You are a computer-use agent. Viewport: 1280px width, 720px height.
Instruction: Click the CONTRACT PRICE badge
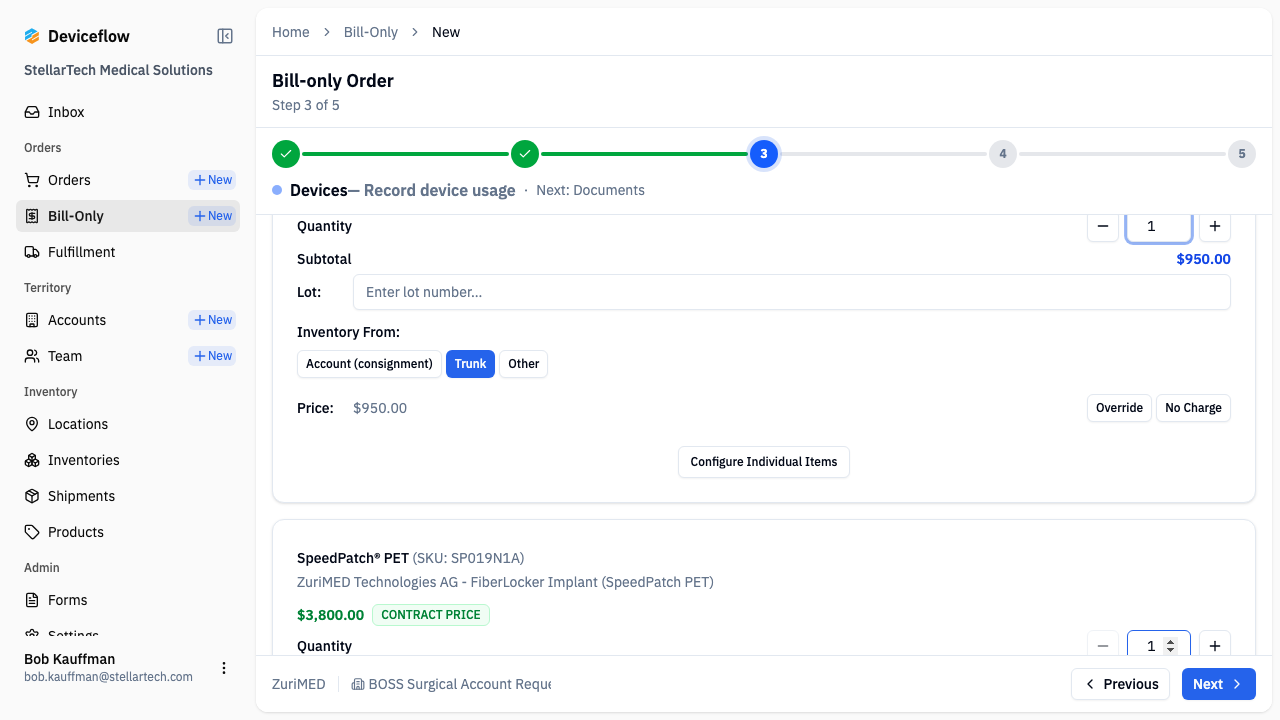coord(431,615)
